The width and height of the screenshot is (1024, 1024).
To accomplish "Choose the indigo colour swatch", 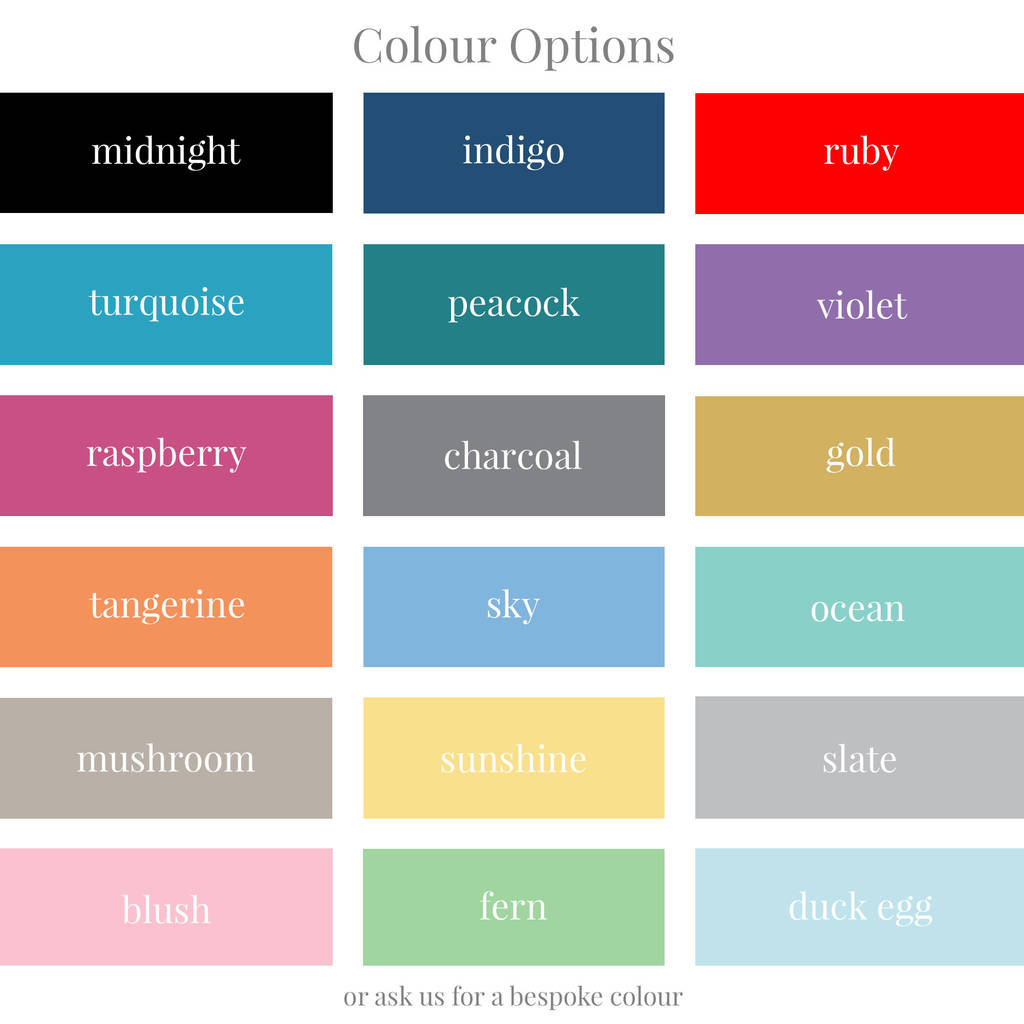I will click(x=514, y=153).
